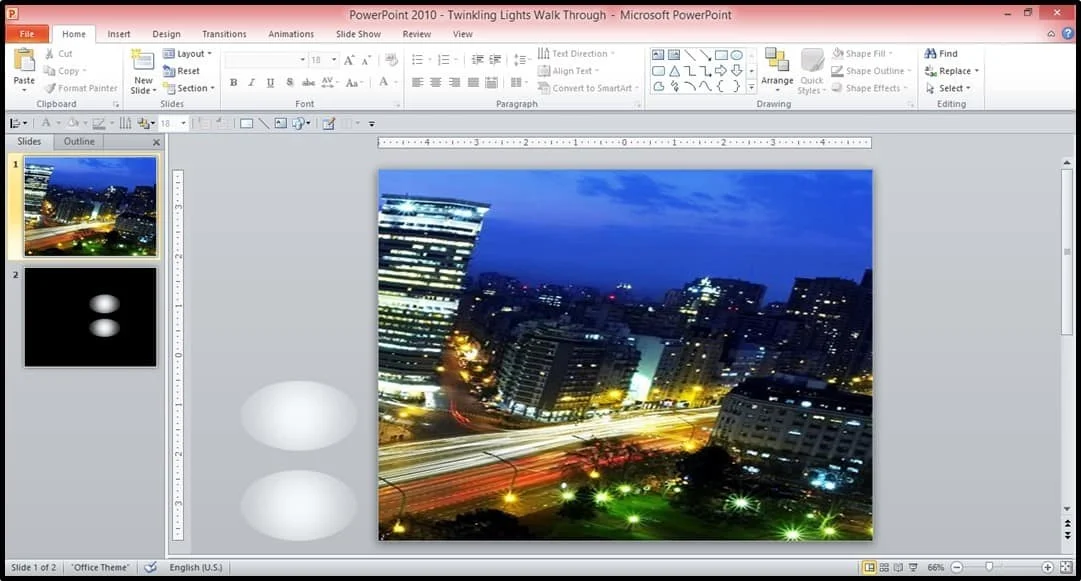Open the Layout dropdown
The height and width of the screenshot is (581, 1081).
click(x=188, y=54)
